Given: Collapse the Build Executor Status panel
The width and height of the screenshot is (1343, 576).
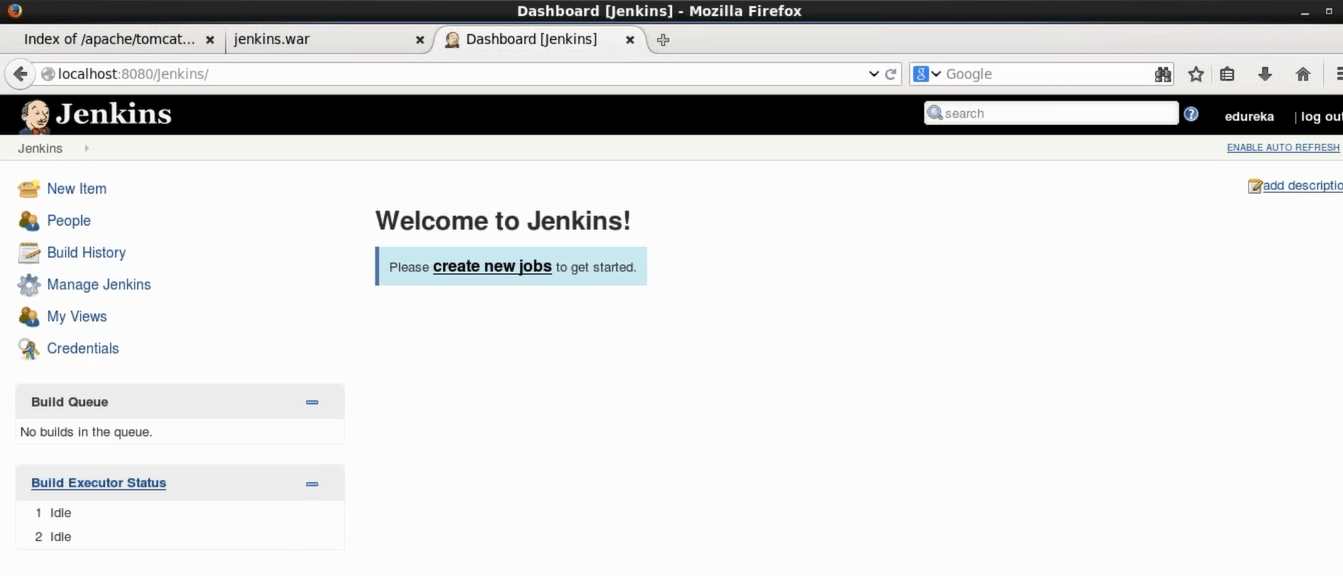Looking at the screenshot, I should click(312, 484).
